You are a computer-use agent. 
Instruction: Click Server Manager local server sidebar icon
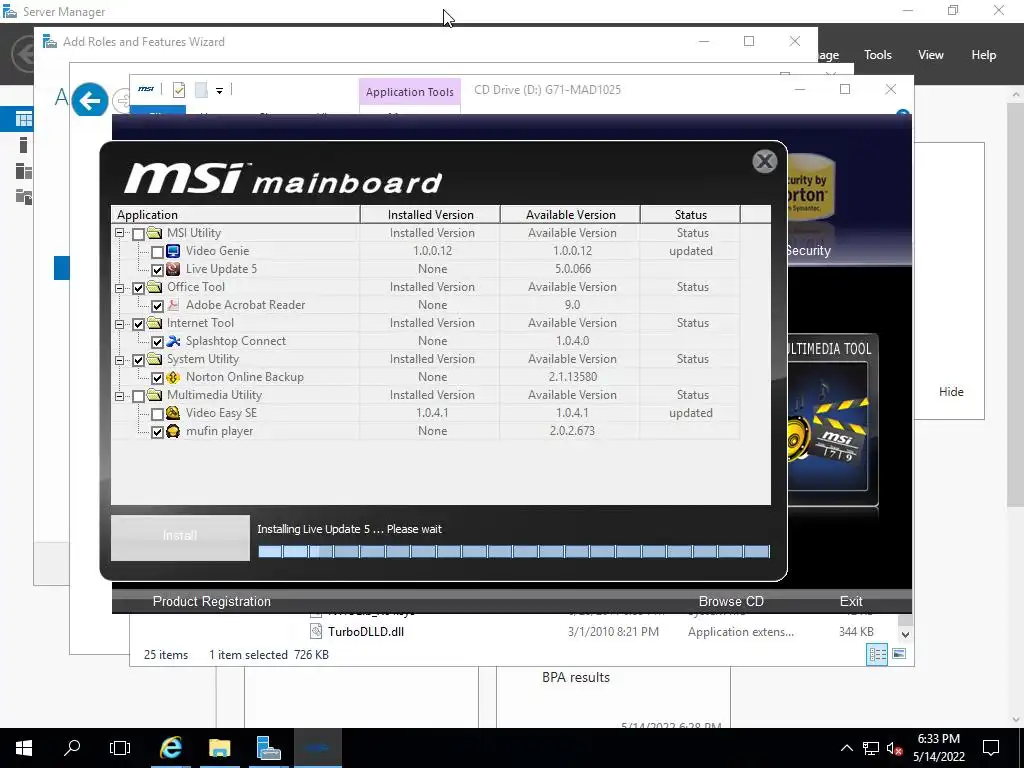click(x=24, y=145)
